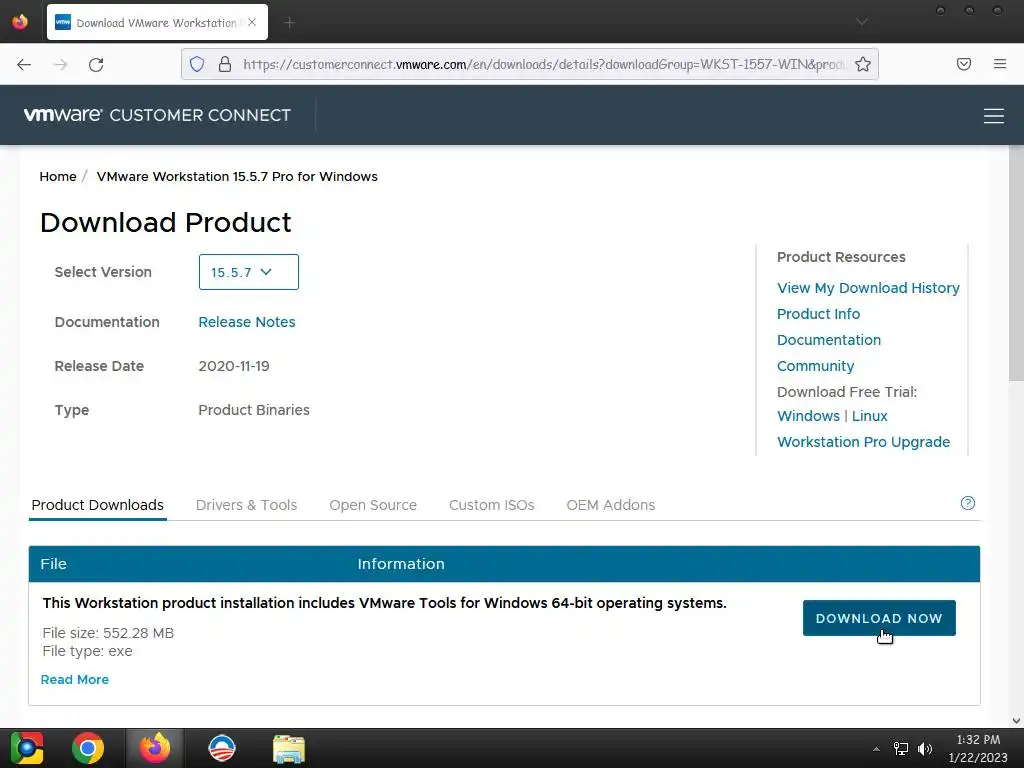Click the Product Binaries type value
This screenshot has height=768, width=1024.
254,410
